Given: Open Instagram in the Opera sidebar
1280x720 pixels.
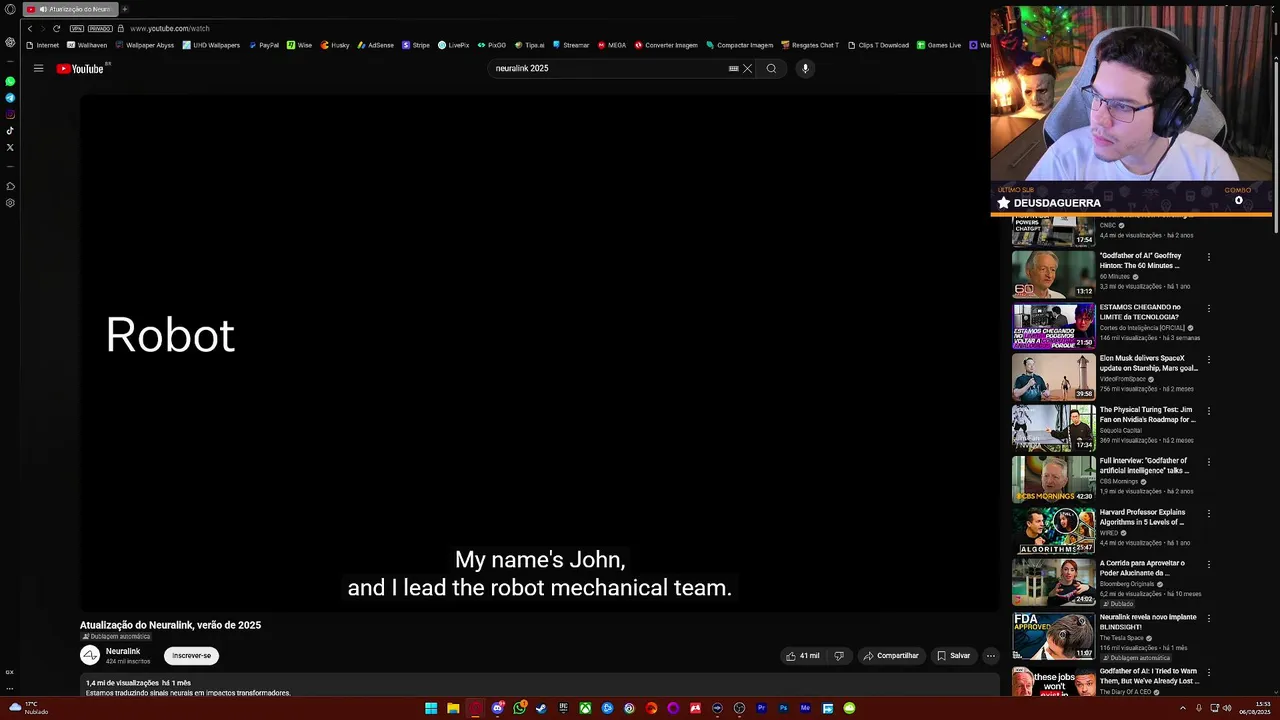Looking at the screenshot, I should pos(10,114).
